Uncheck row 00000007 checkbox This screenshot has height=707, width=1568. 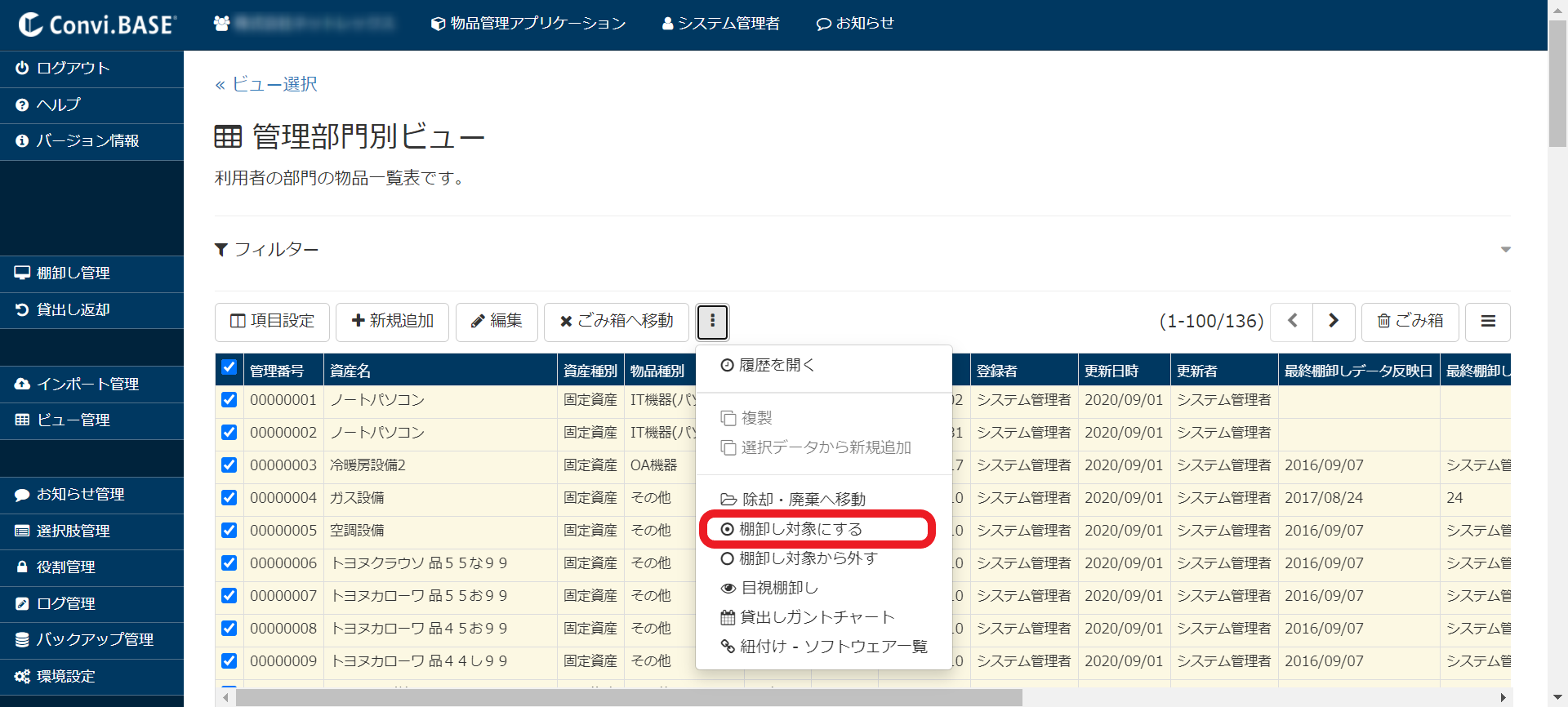coord(229,596)
